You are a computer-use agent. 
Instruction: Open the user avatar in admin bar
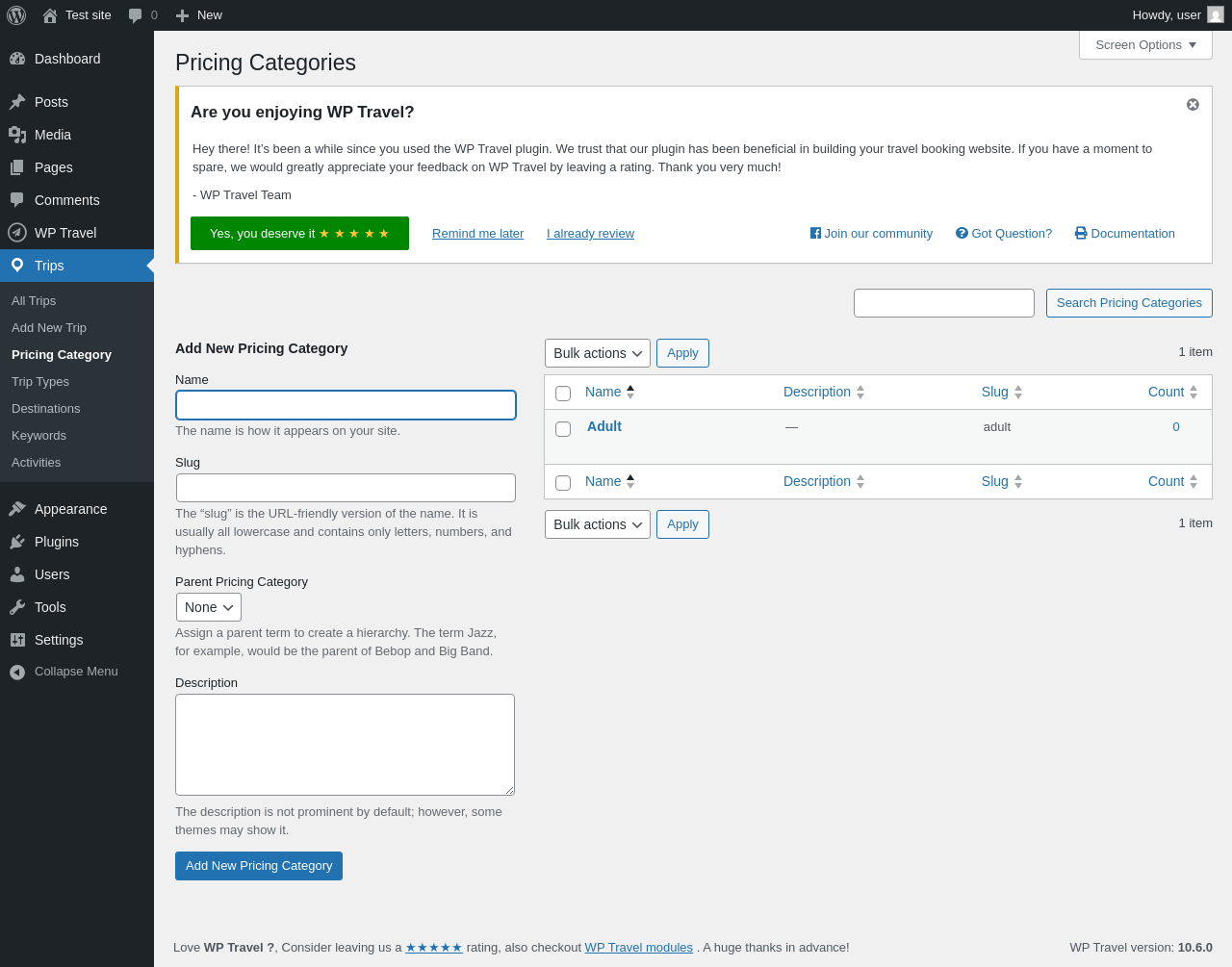pyautogui.click(x=1216, y=14)
